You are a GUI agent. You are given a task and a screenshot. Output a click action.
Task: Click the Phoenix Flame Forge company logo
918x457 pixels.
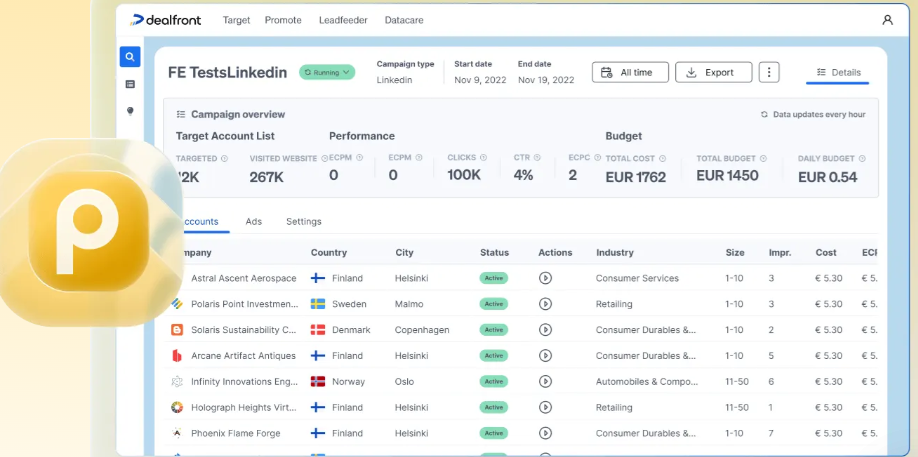point(177,433)
